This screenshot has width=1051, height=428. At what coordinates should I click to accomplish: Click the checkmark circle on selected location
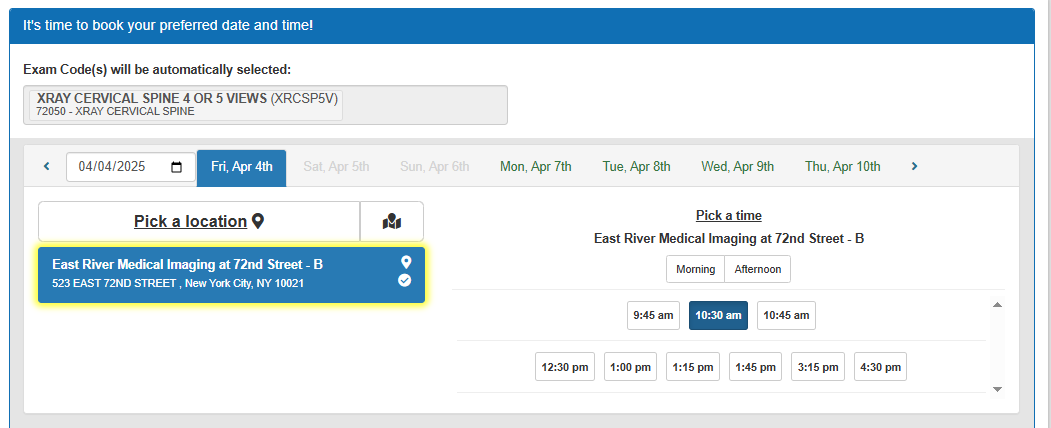(405, 280)
